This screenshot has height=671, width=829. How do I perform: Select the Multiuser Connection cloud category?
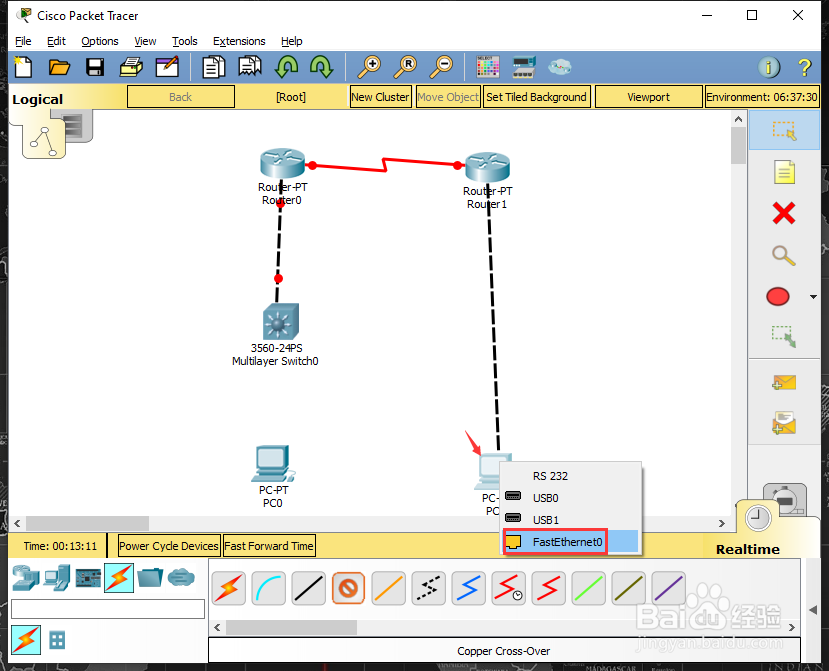coord(181,577)
